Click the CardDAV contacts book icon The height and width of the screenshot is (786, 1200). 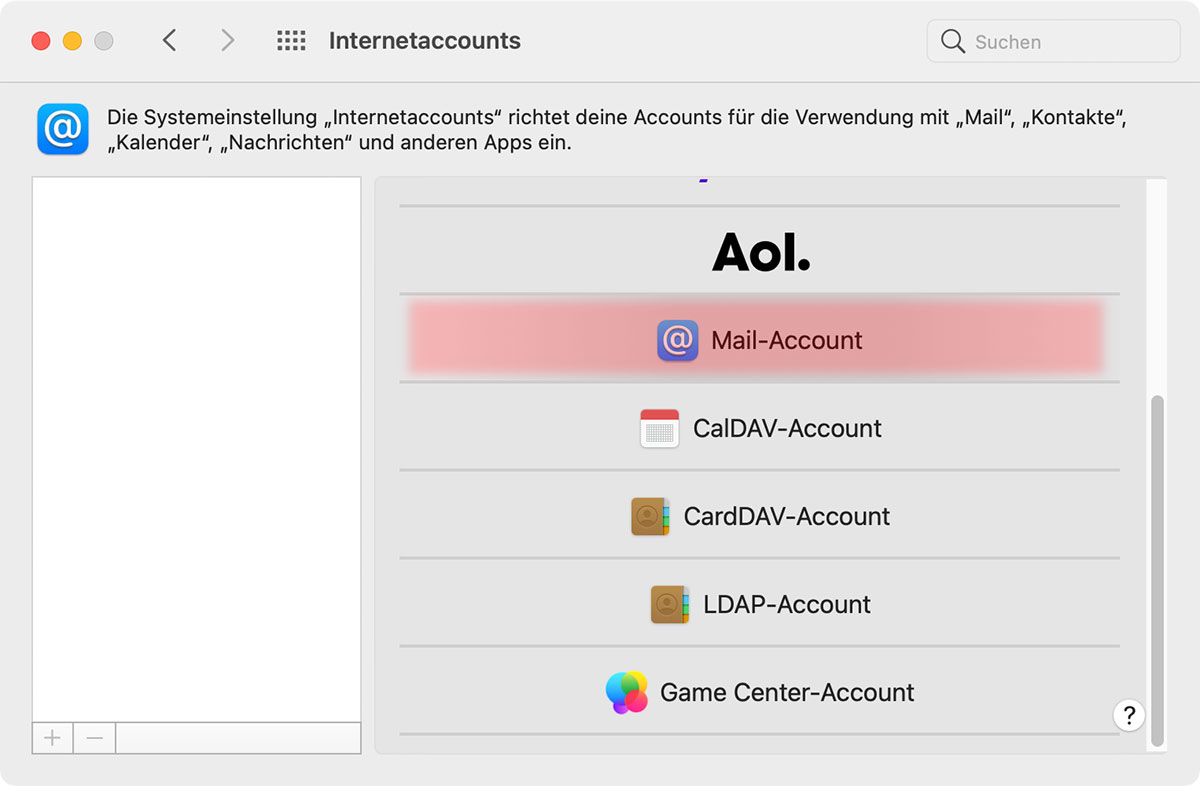tap(650, 516)
